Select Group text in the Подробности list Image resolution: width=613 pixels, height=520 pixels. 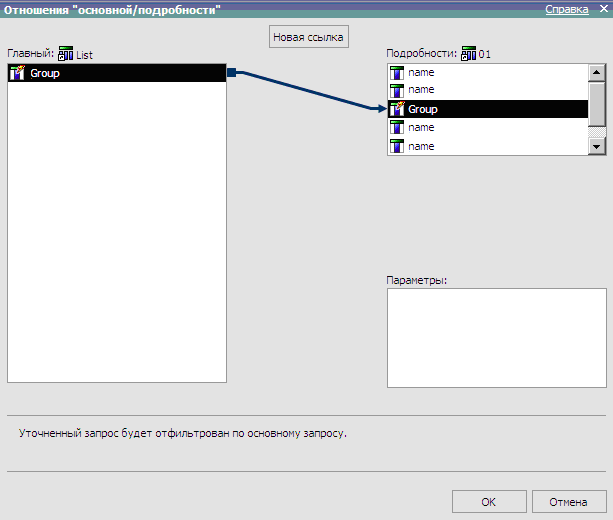(423, 109)
